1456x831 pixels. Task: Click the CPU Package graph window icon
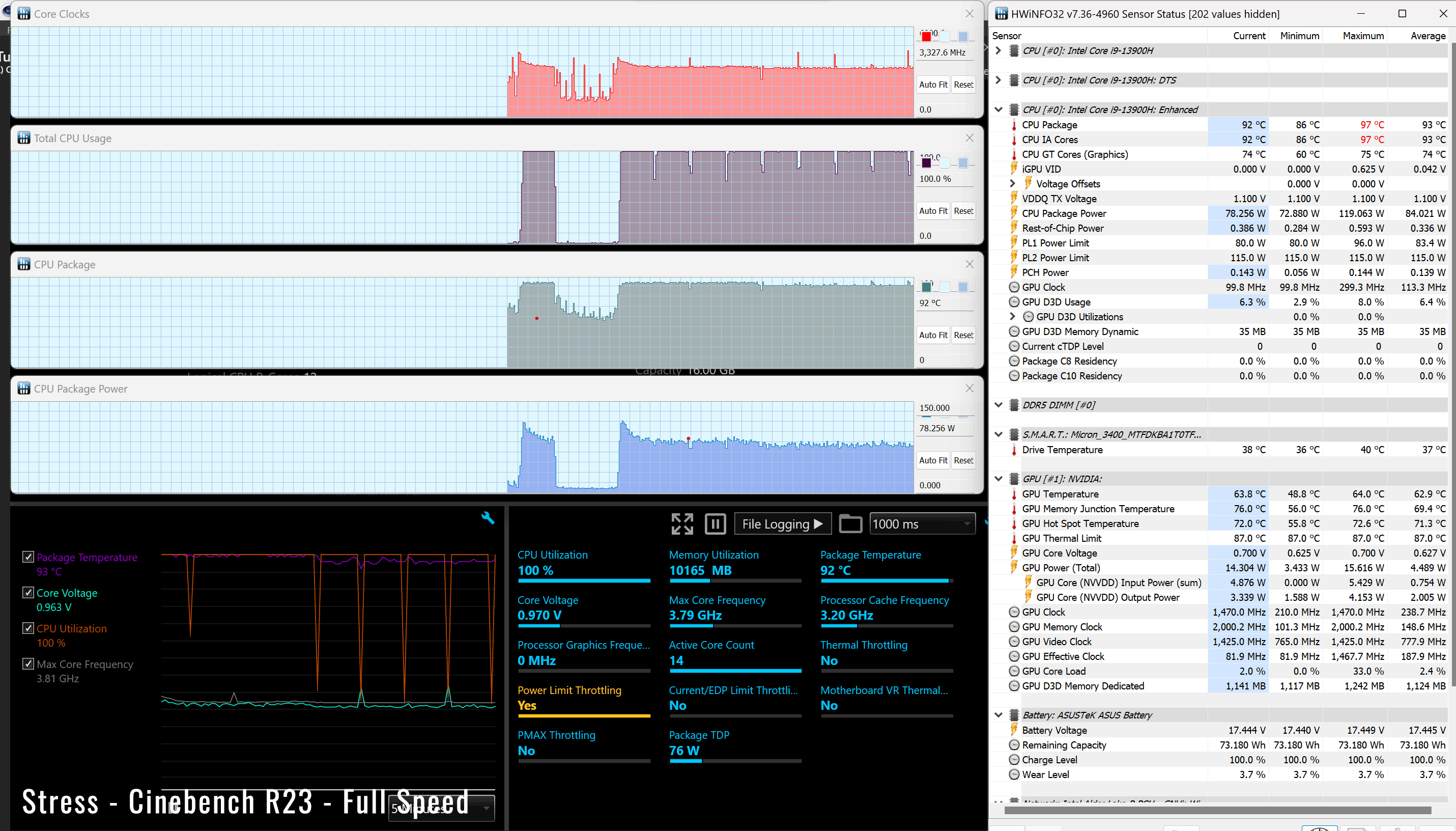coord(23,264)
